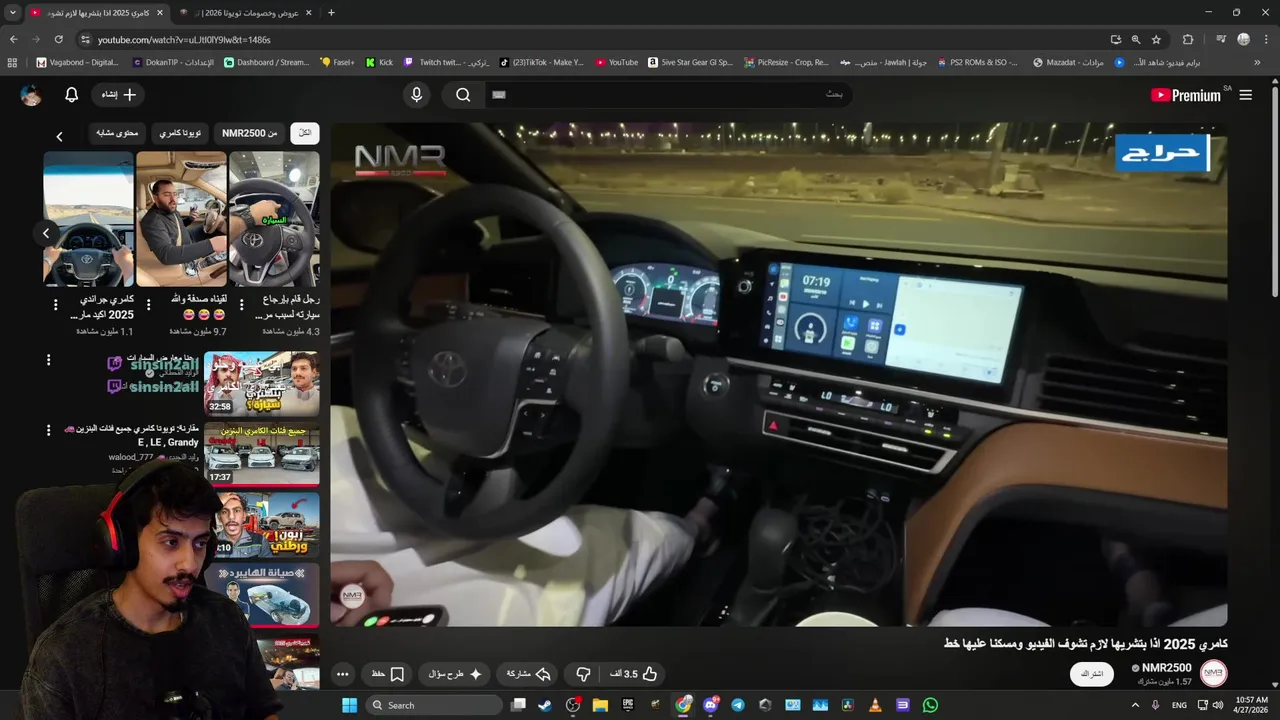Viewport: 1280px width, 720px height.
Task: Open the 17:37 Camry trims comparison thumbnail
Action: pos(262,454)
